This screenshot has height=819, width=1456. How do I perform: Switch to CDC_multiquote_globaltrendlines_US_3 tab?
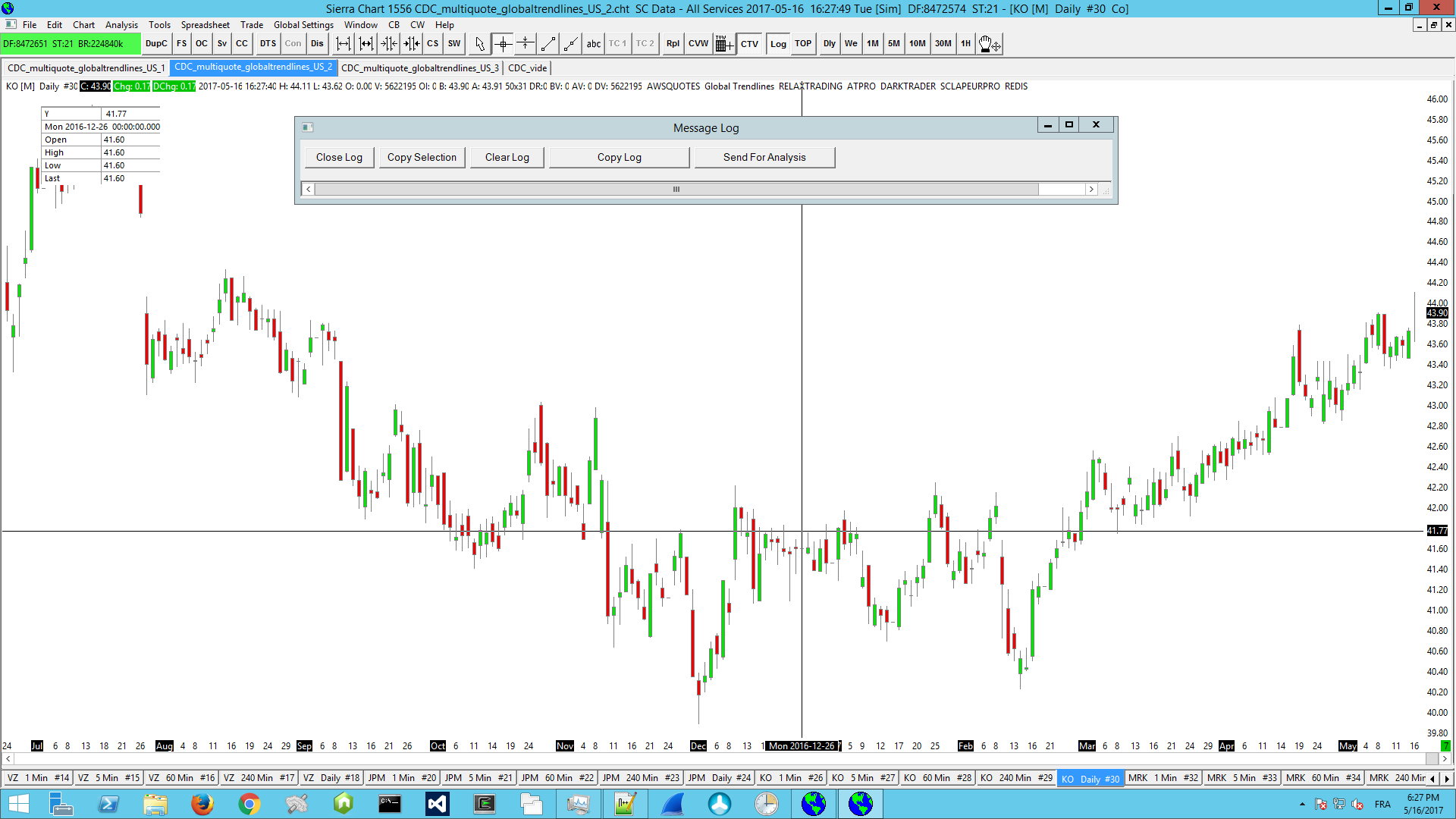pos(419,68)
